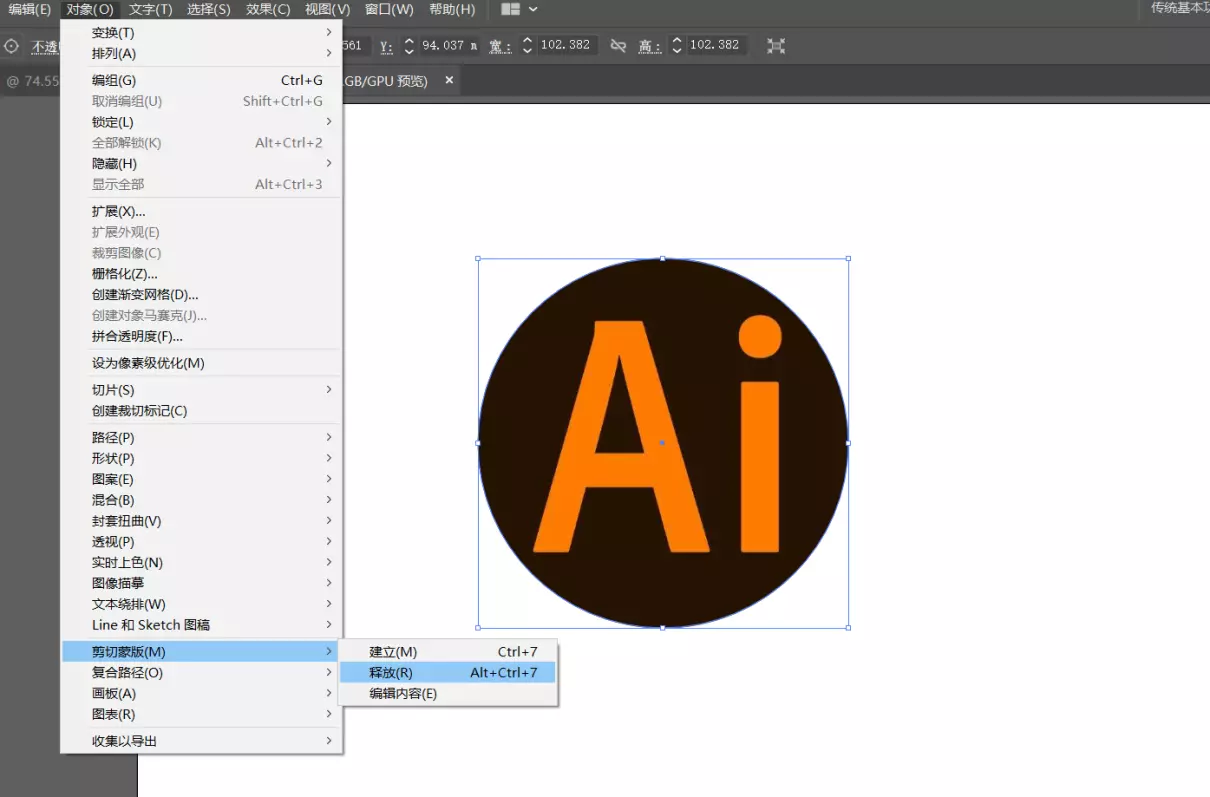Screen dimensions: 1210x797
Task: Select Release (释放) in clipping mask submenu
Action: point(391,673)
